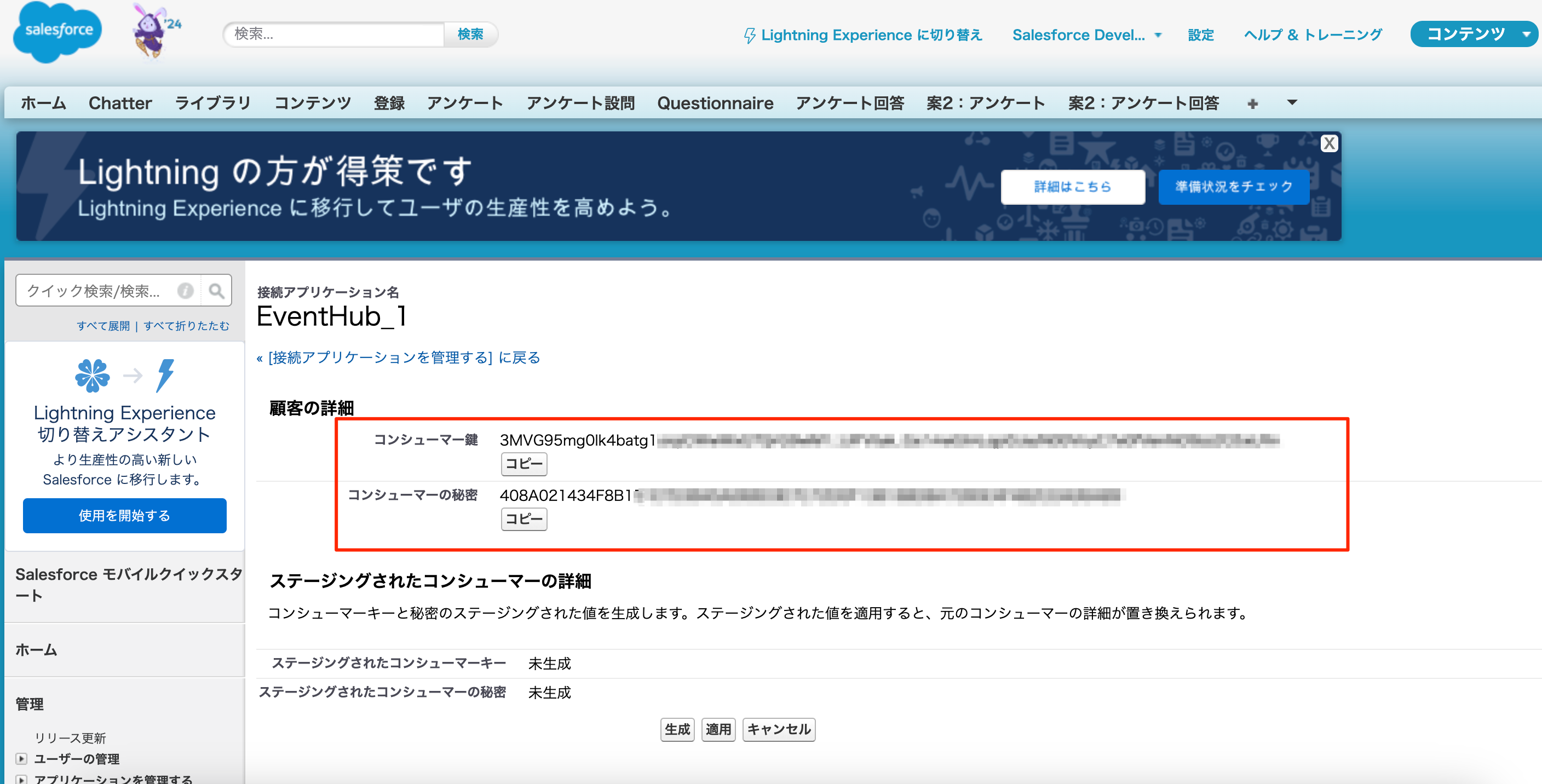Open the 案2：アンケート tab
Viewport: 1542px width, 784px height.
tap(985, 103)
